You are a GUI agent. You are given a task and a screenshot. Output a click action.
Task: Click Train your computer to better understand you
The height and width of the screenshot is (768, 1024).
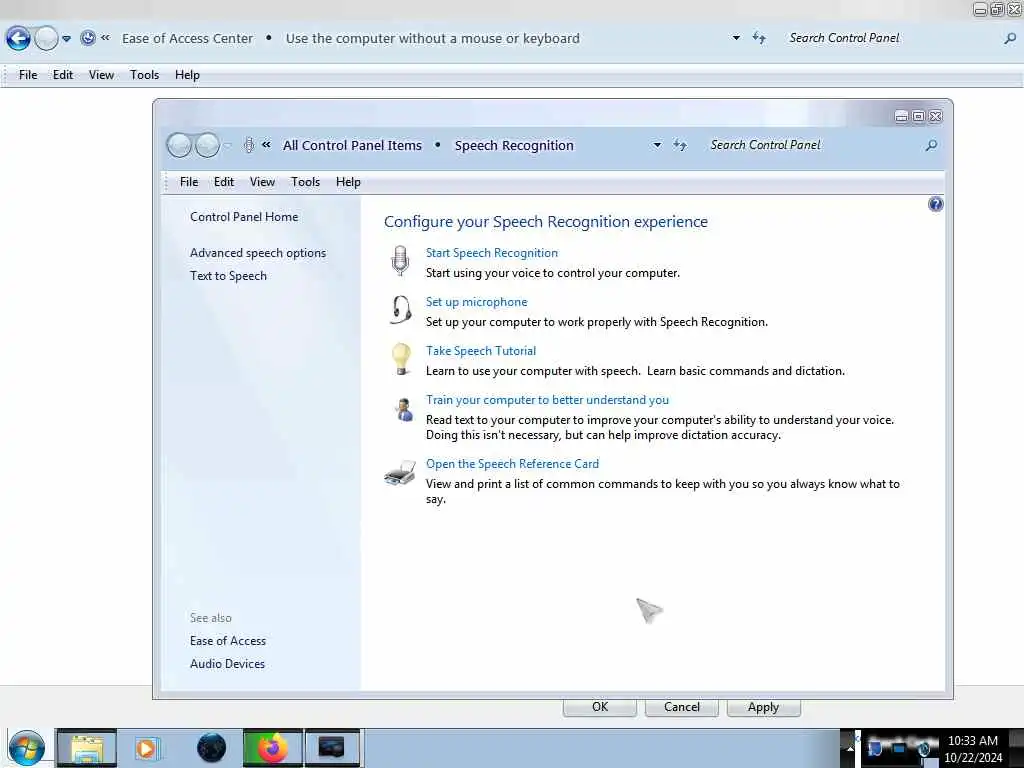(x=547, y=400)
